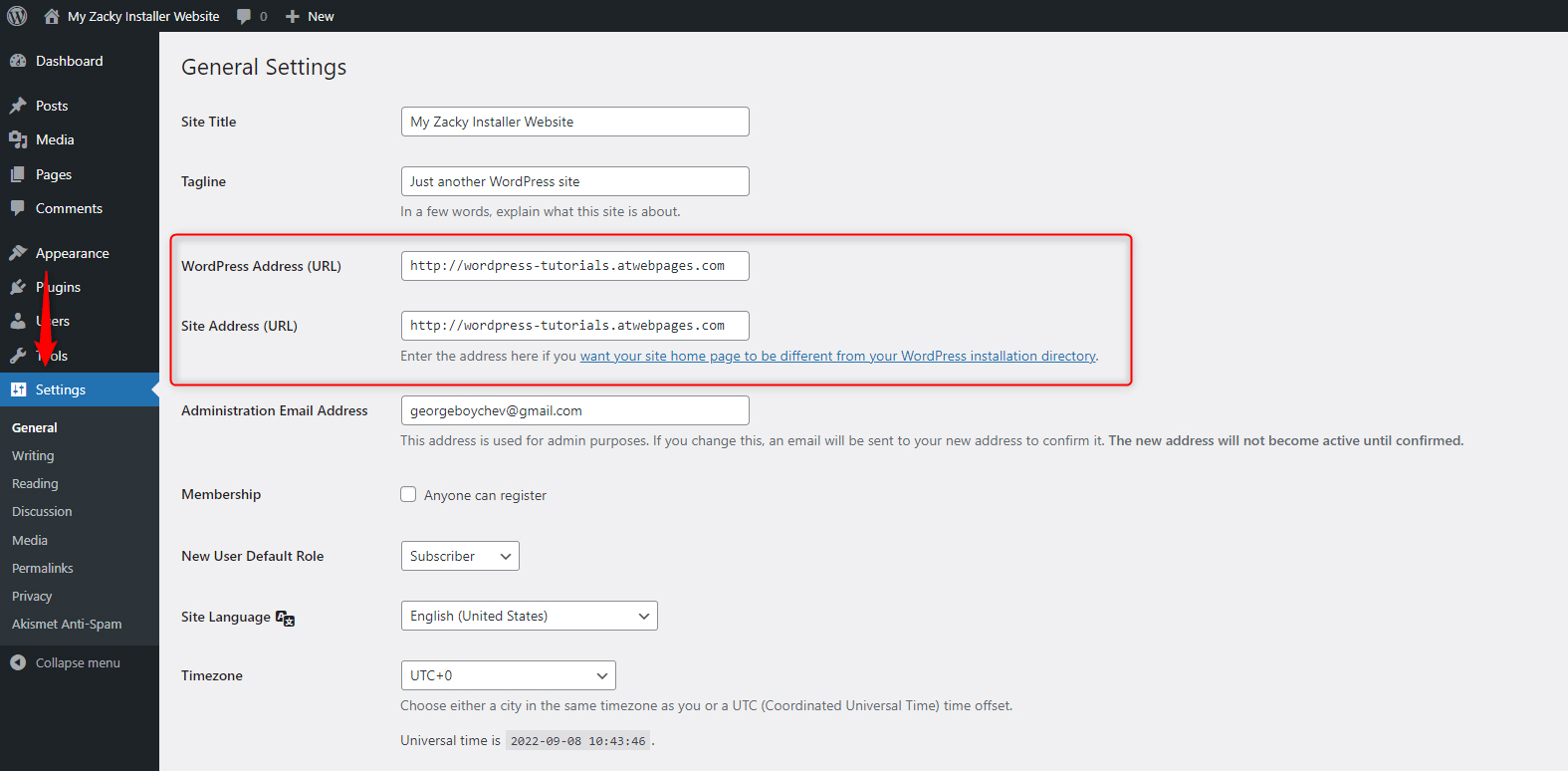1568x771 pixels.
Task: Click the Anyone can register label
Action: tap(485, 495)
